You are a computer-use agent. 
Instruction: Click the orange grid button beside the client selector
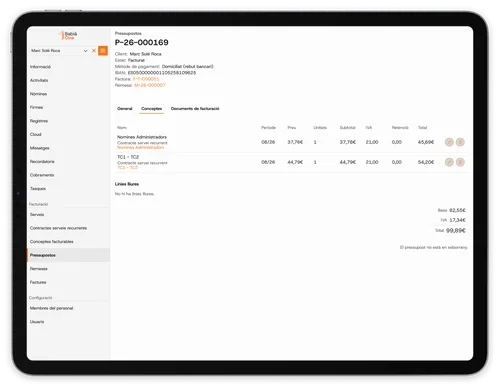[103, 51]
